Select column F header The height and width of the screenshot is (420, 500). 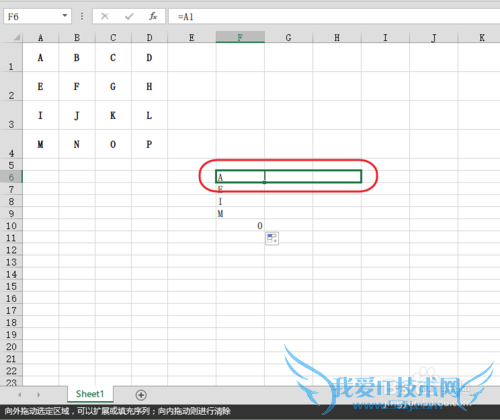point(240,37)
